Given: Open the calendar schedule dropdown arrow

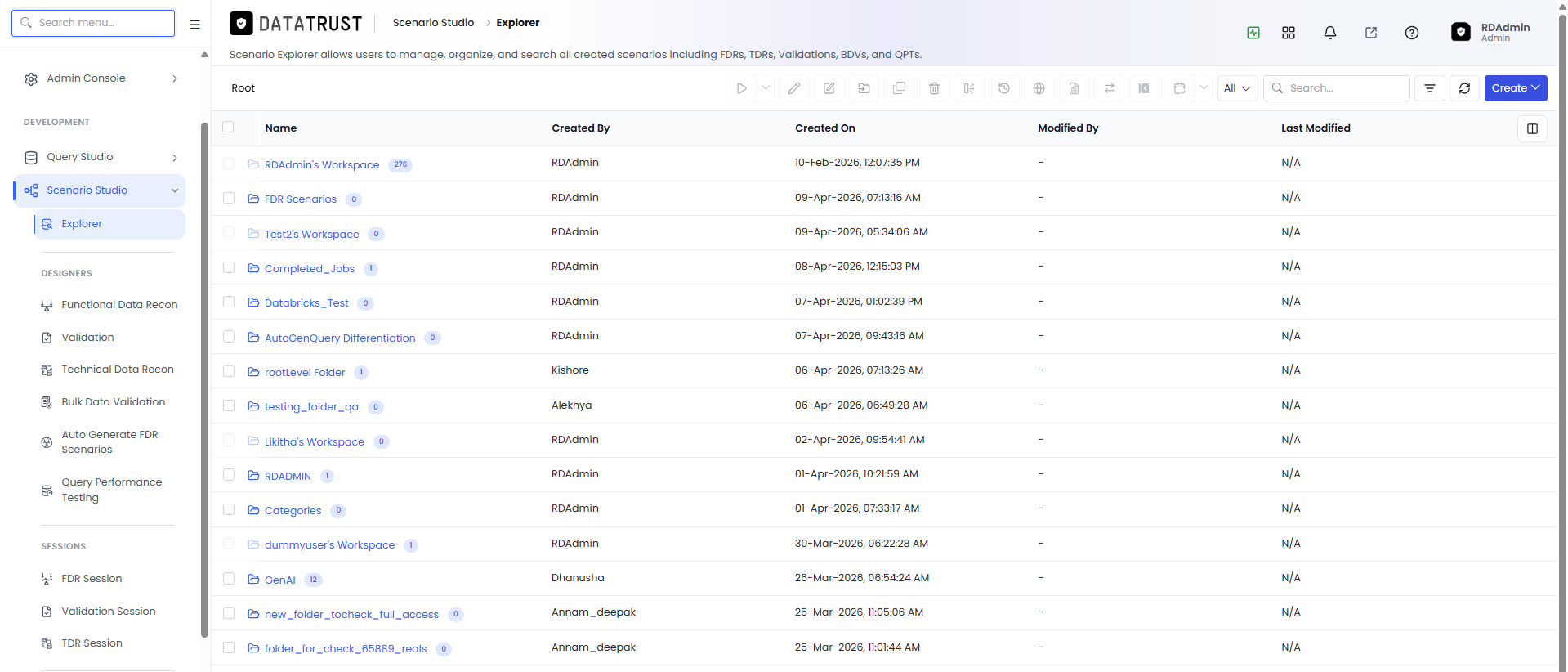Looking at the screenshot, I should pos(1204,88).
